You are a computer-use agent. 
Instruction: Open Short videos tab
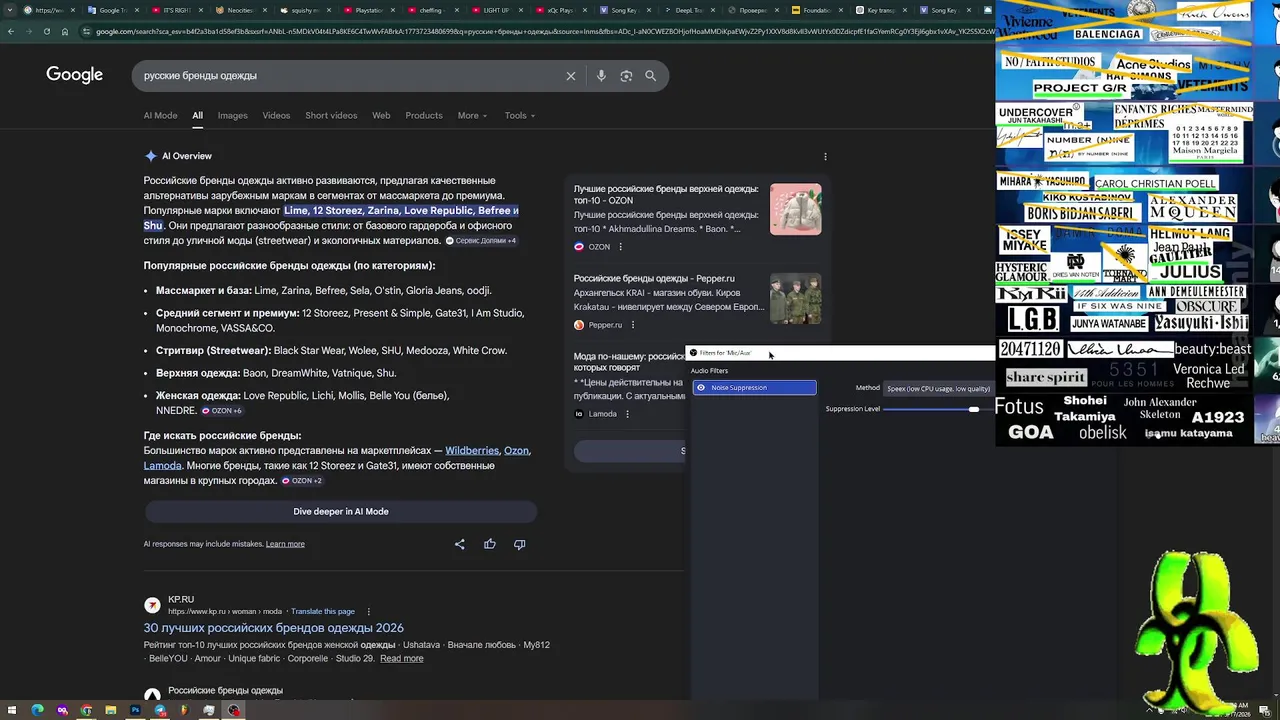[331, 115]
